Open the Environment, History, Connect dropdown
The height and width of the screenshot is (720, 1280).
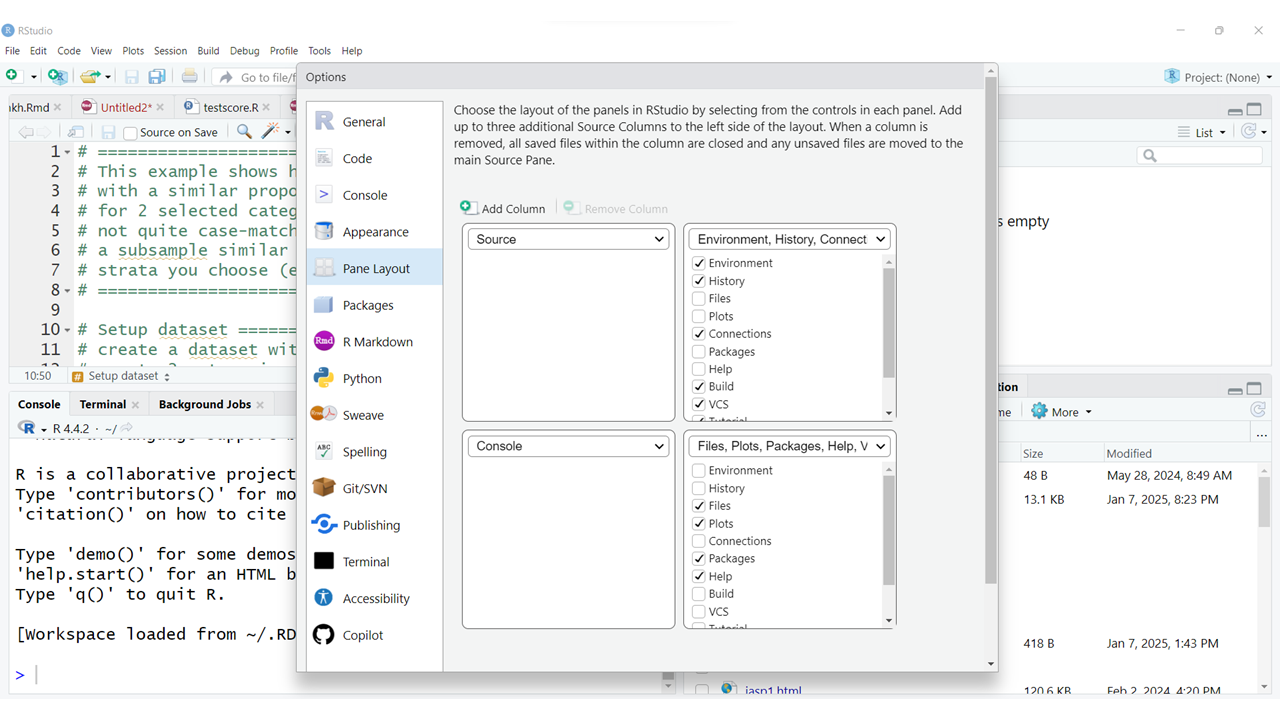[x=790, y=239]
